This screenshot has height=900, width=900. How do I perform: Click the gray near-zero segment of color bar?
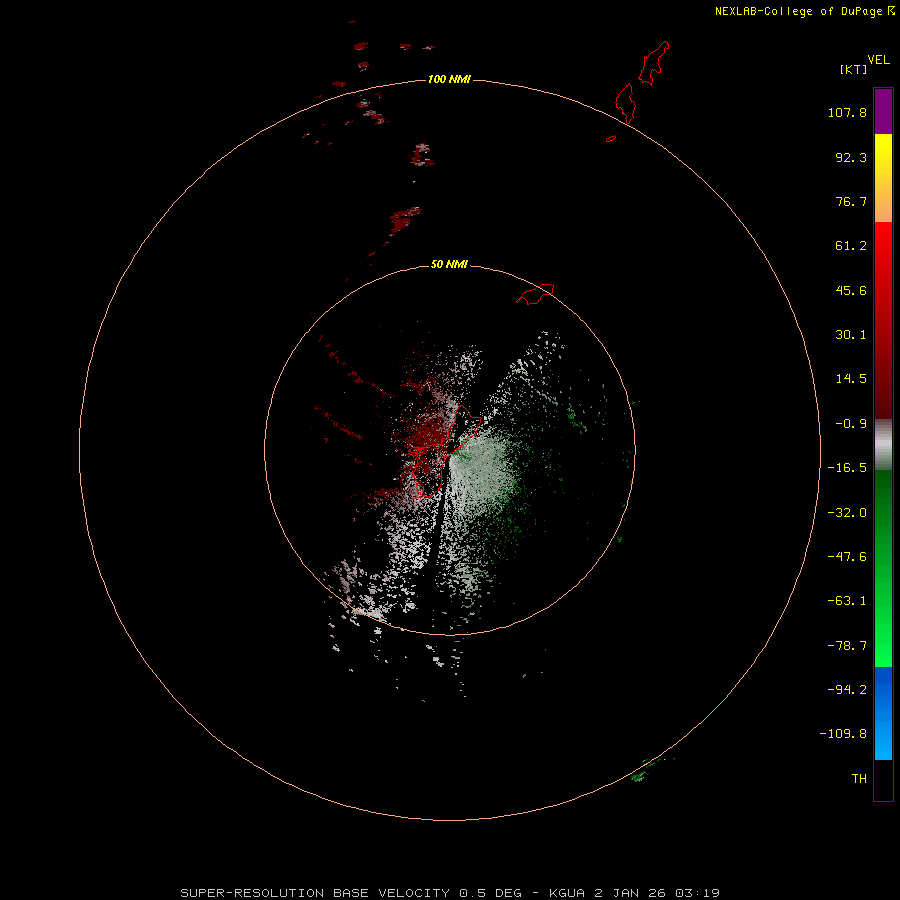(x=883, y=445)
